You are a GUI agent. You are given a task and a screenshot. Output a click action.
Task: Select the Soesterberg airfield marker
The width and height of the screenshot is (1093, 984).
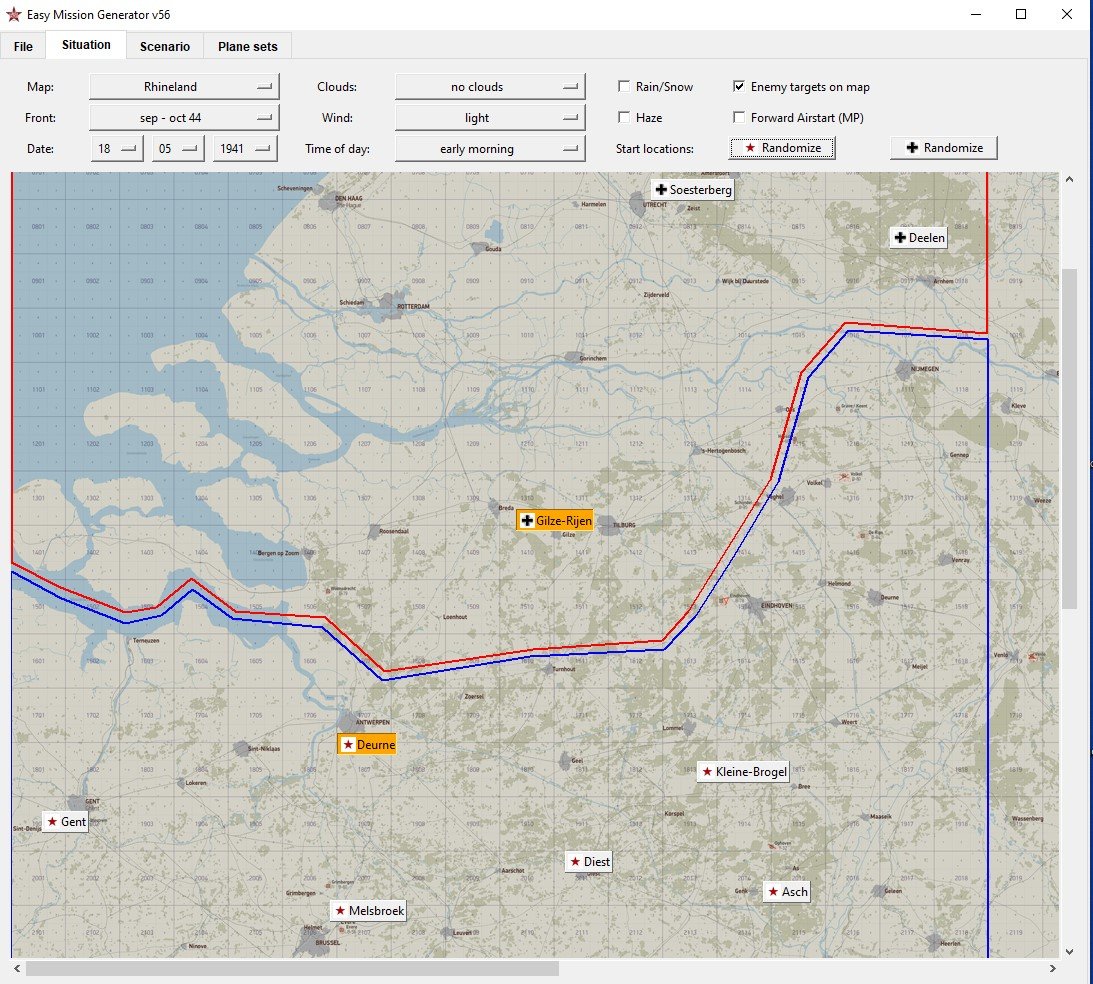point(692,190)
